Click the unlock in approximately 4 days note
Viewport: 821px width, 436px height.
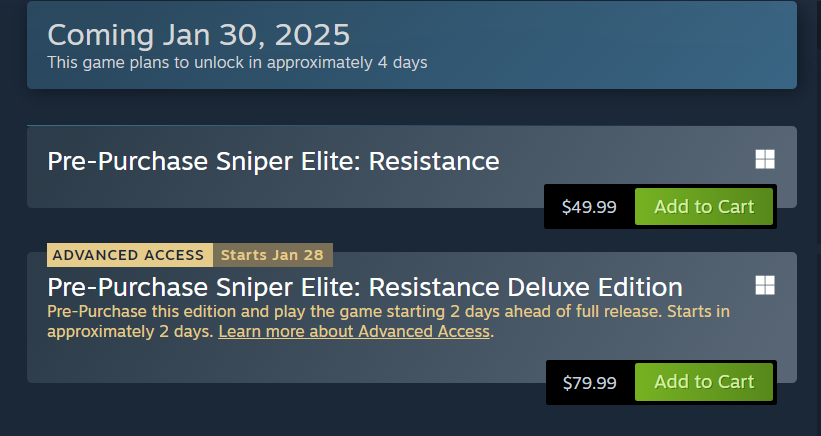point(237,63)
